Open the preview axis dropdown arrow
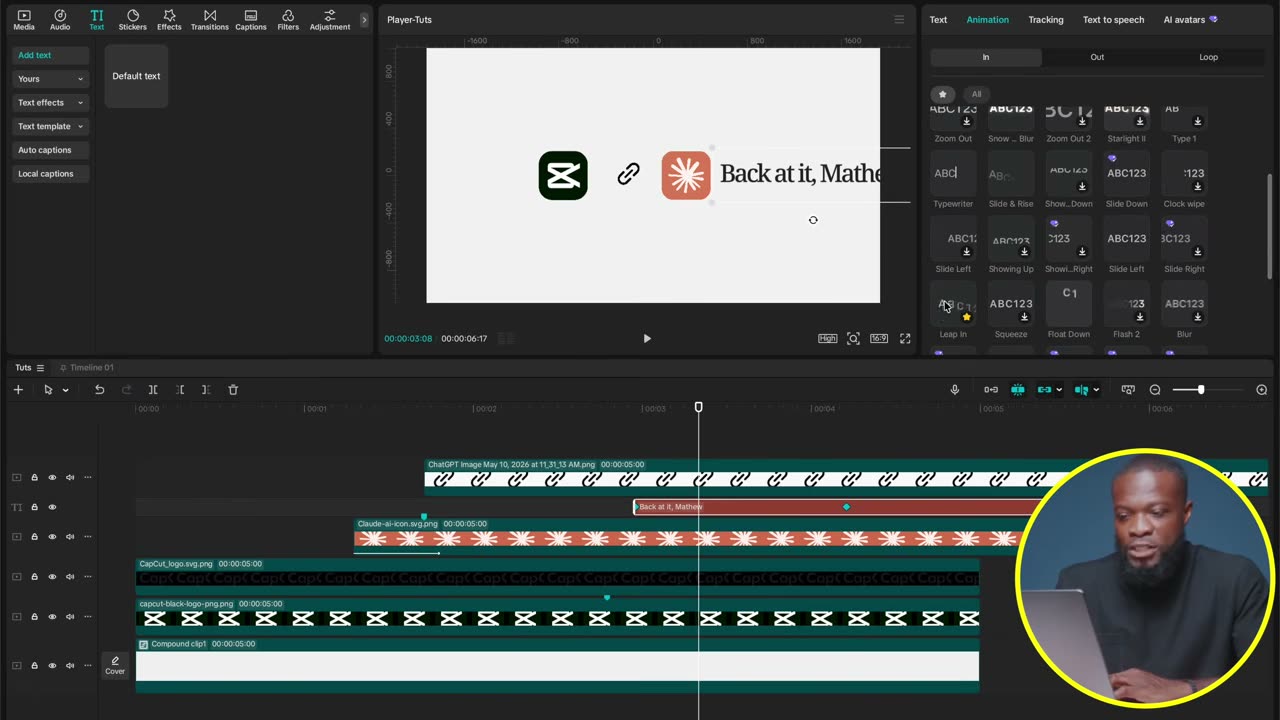Image resolution: width=1280 pixels, height=720 pixels. click(1096, 390)
